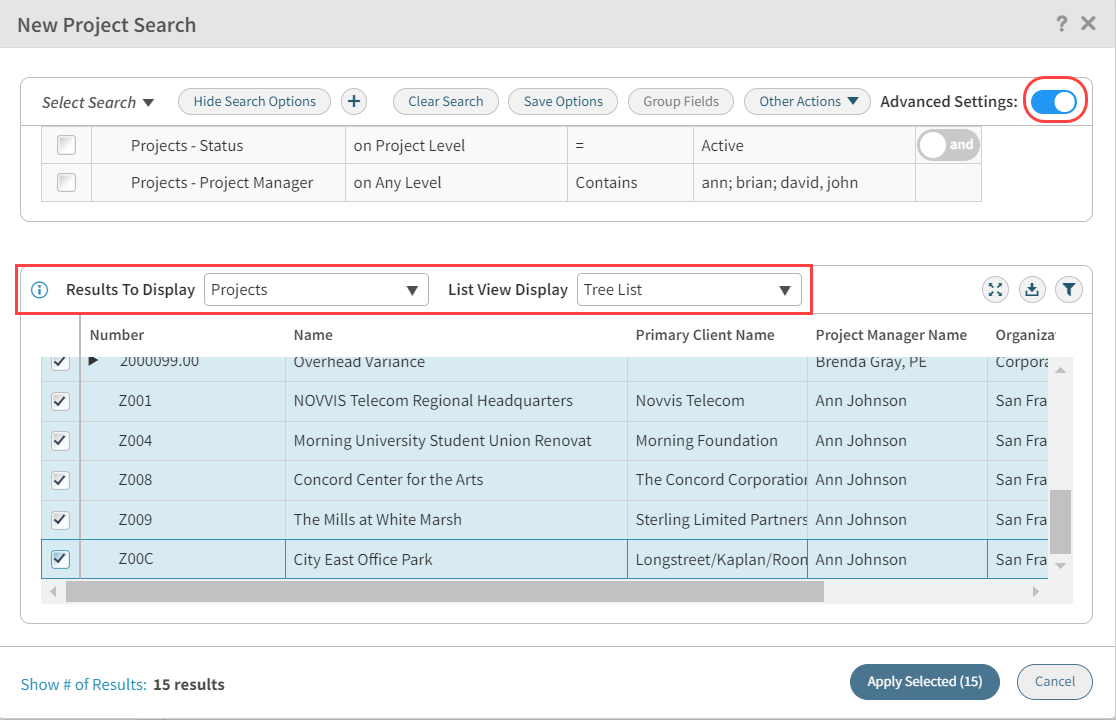Image resolution: width=1116 pixels, height=720 pixels.
Task: Expand the Overhead Variance tree row arrow
Action: (94, 361)
